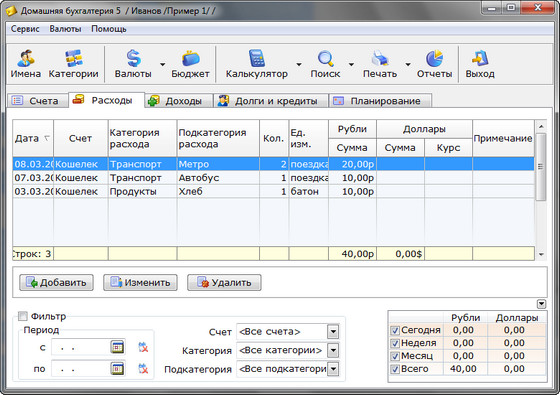Select the Автобус expense row
The image size is (560, 395).
274,178
